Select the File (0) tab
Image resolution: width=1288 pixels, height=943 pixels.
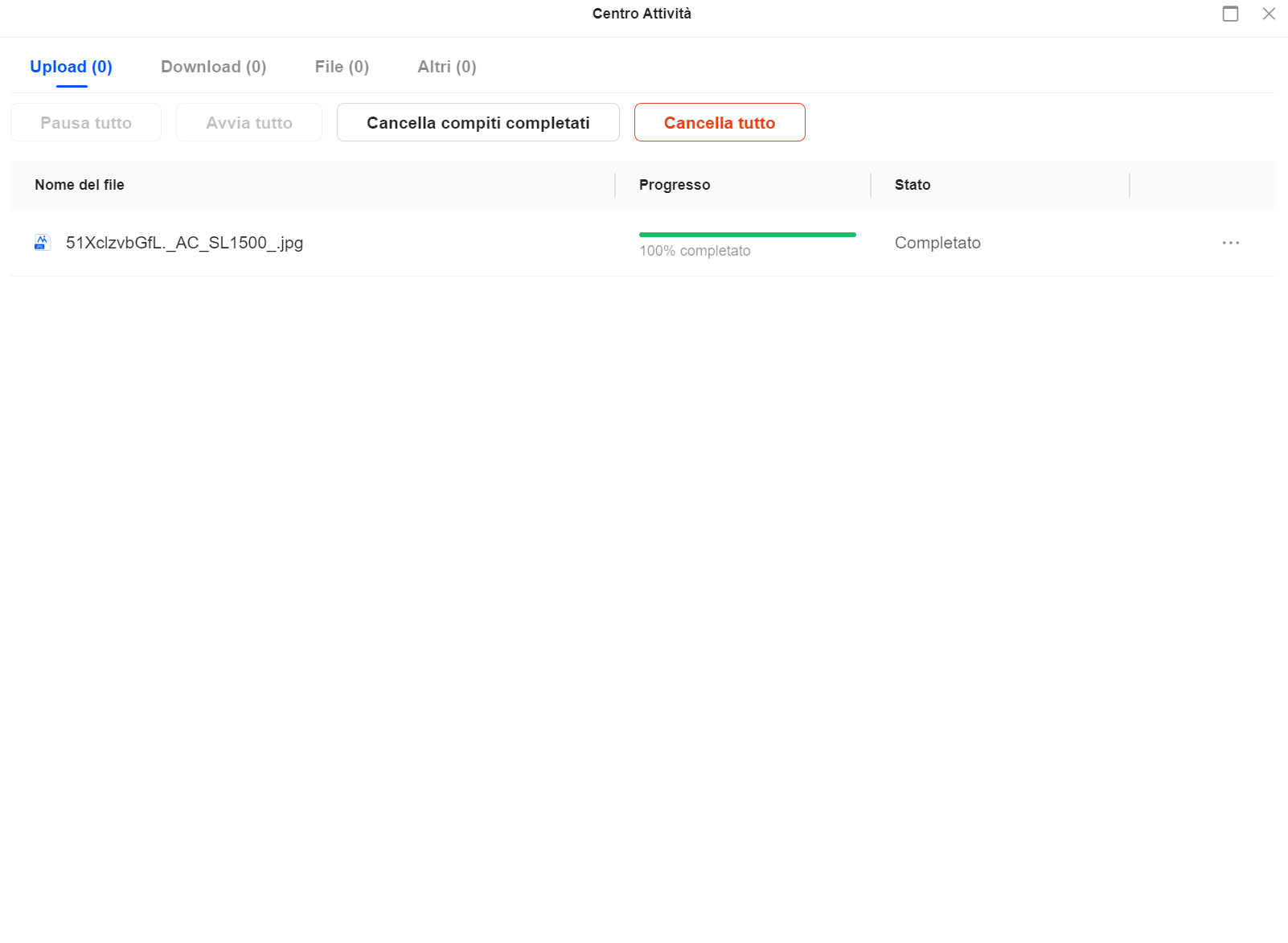pos(342,67)
